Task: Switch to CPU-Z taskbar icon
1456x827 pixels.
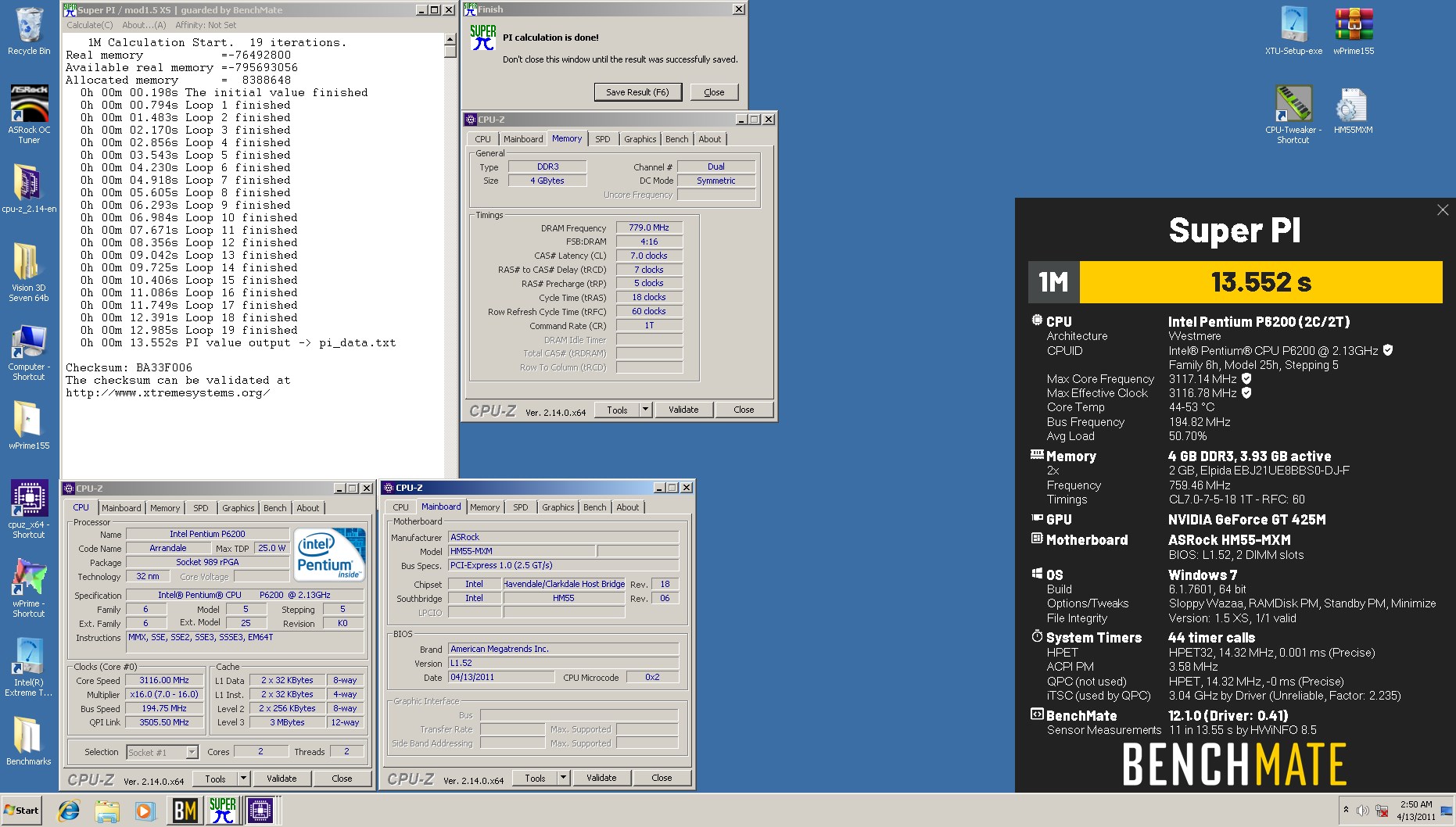Action: [x=260, y=811]
